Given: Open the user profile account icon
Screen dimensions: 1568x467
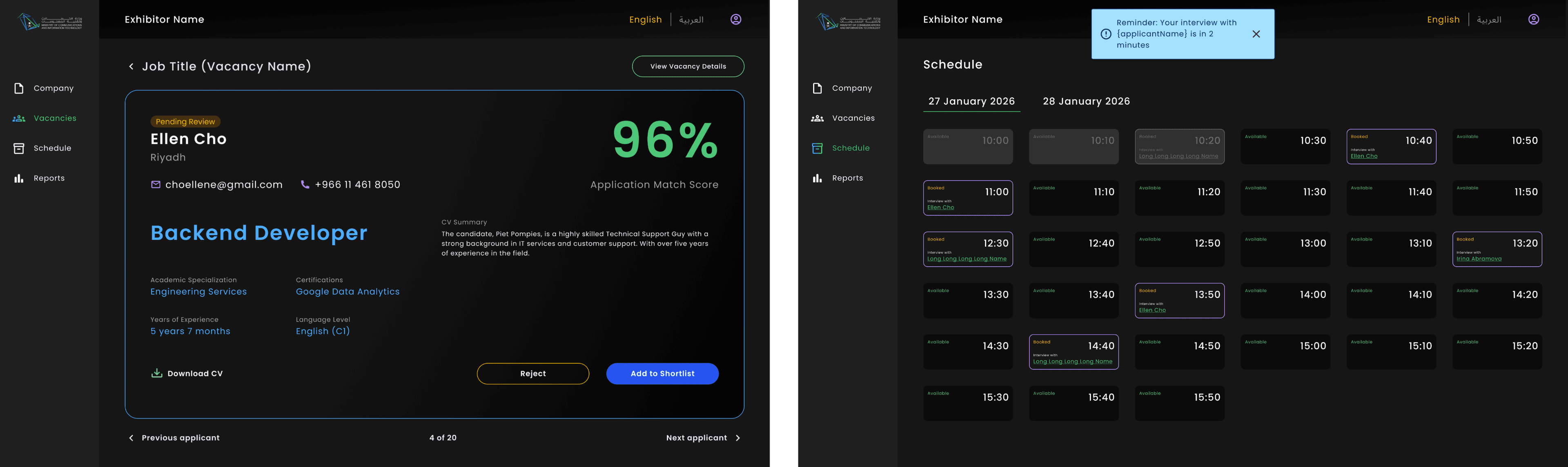Looking at the screenshot, I should tap(735, 19).
